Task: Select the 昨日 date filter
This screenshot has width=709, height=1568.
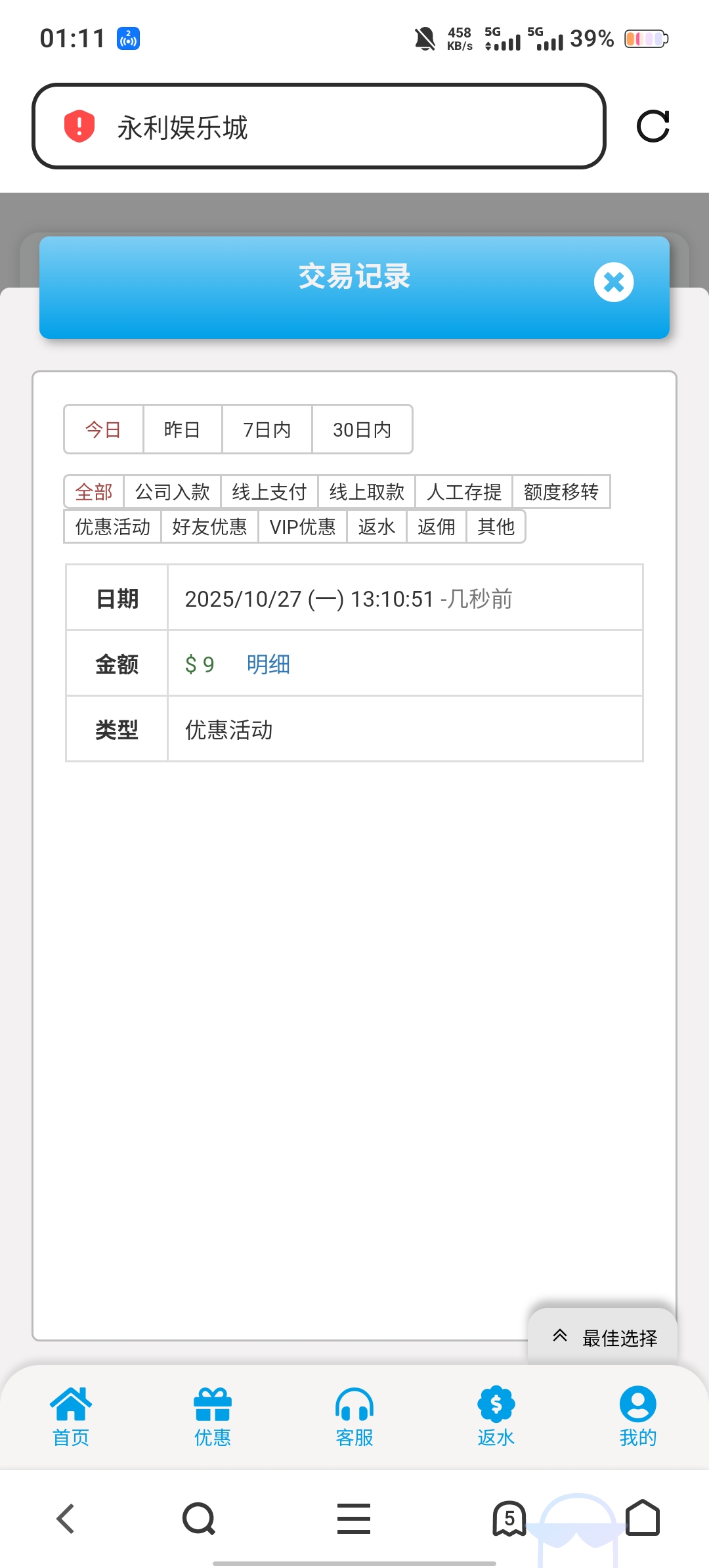Action: 183,429
